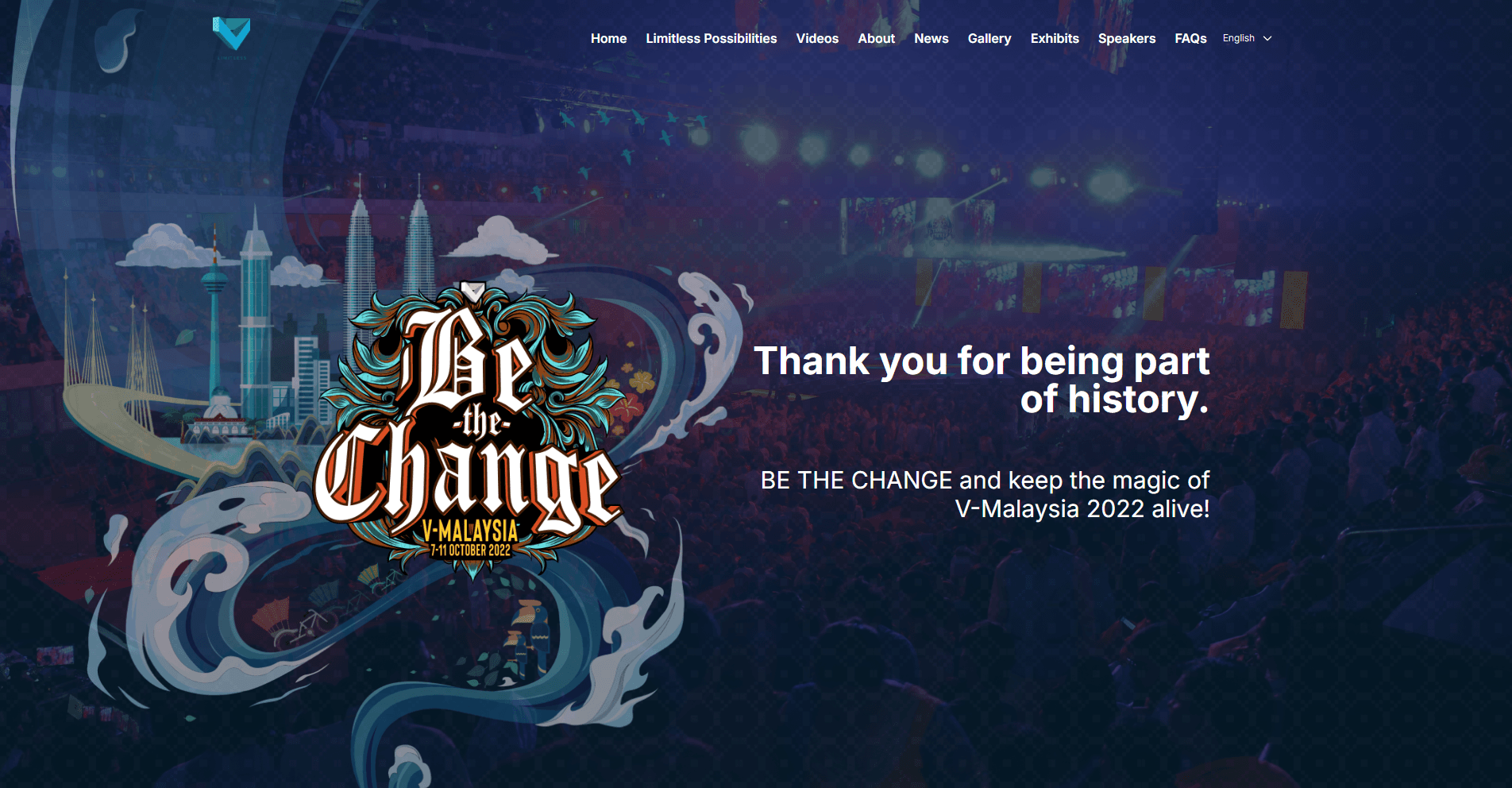Open the Limitless Possibilities menu item
This screenshot has width=1512, height=788.
[711, 38]
